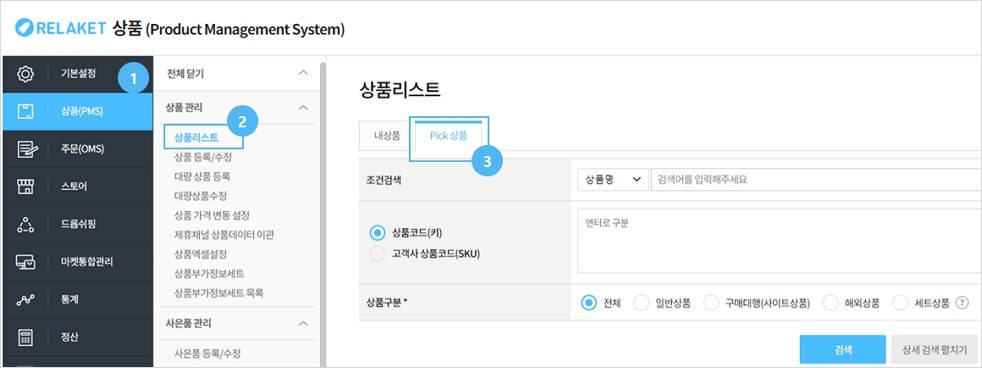The height and width of the screenshot is (368, 982).
Task: Collapse the 사은품 관리 section chevron
Action: [x=303, y=324]
